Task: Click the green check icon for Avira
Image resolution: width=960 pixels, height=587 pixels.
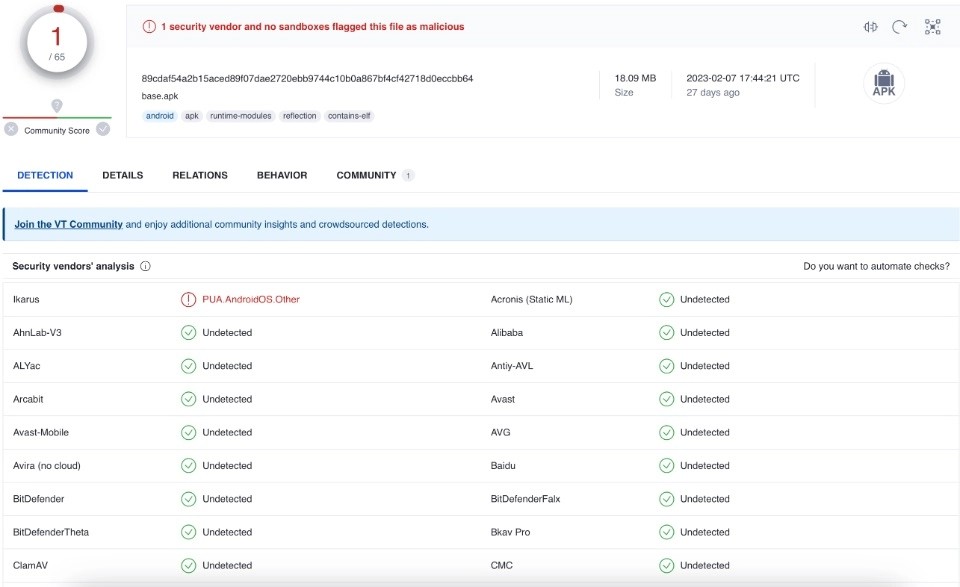Action: (x=188, y=465)
